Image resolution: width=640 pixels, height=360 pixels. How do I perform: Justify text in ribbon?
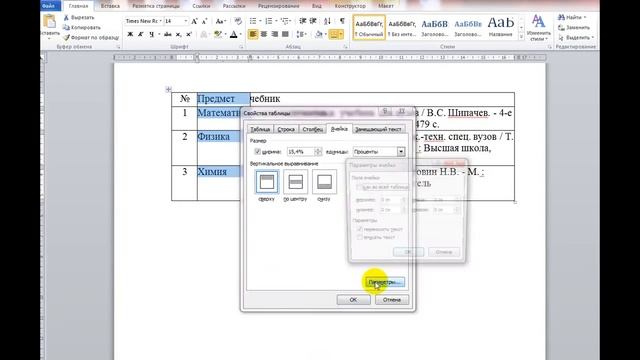(x=285, y=34)
